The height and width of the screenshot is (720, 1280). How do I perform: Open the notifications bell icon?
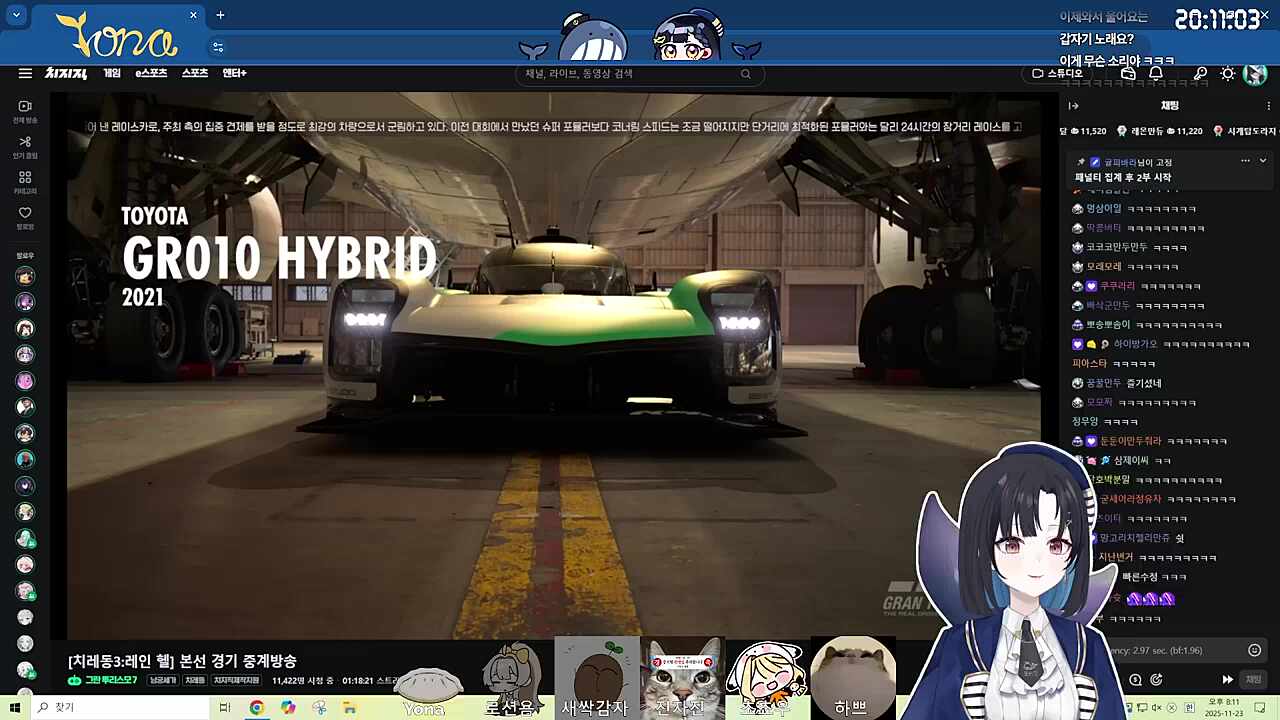pos(1156,74)
